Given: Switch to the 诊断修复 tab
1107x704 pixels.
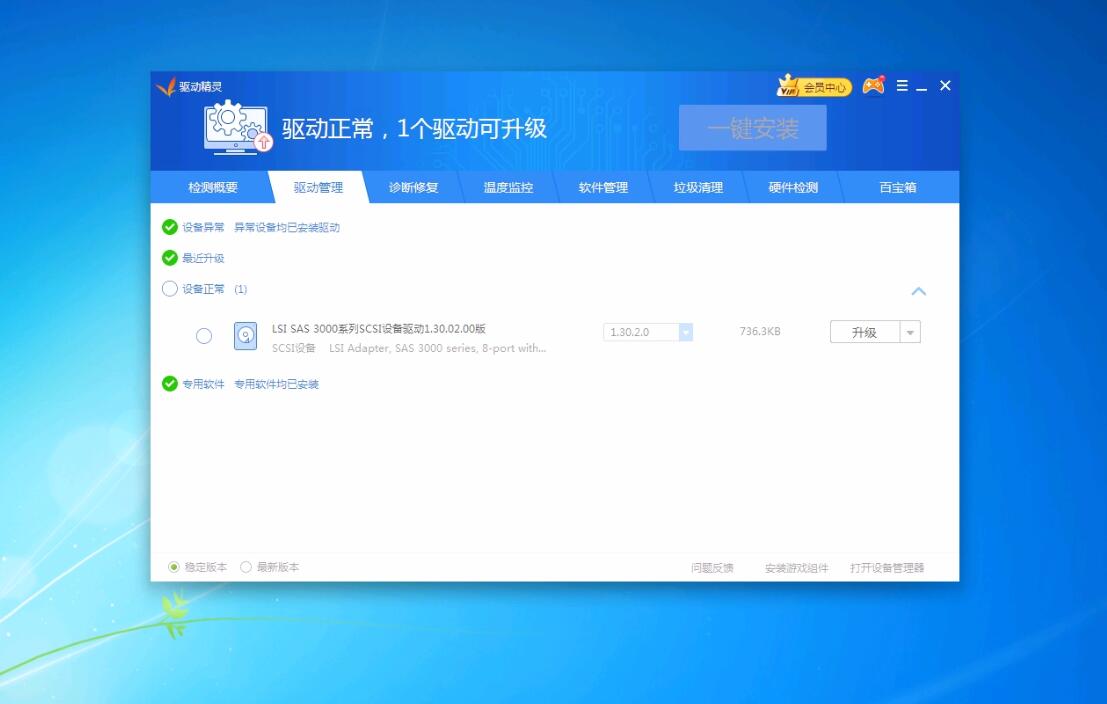Looking at the screenshot, I should (x=413, y=187).
